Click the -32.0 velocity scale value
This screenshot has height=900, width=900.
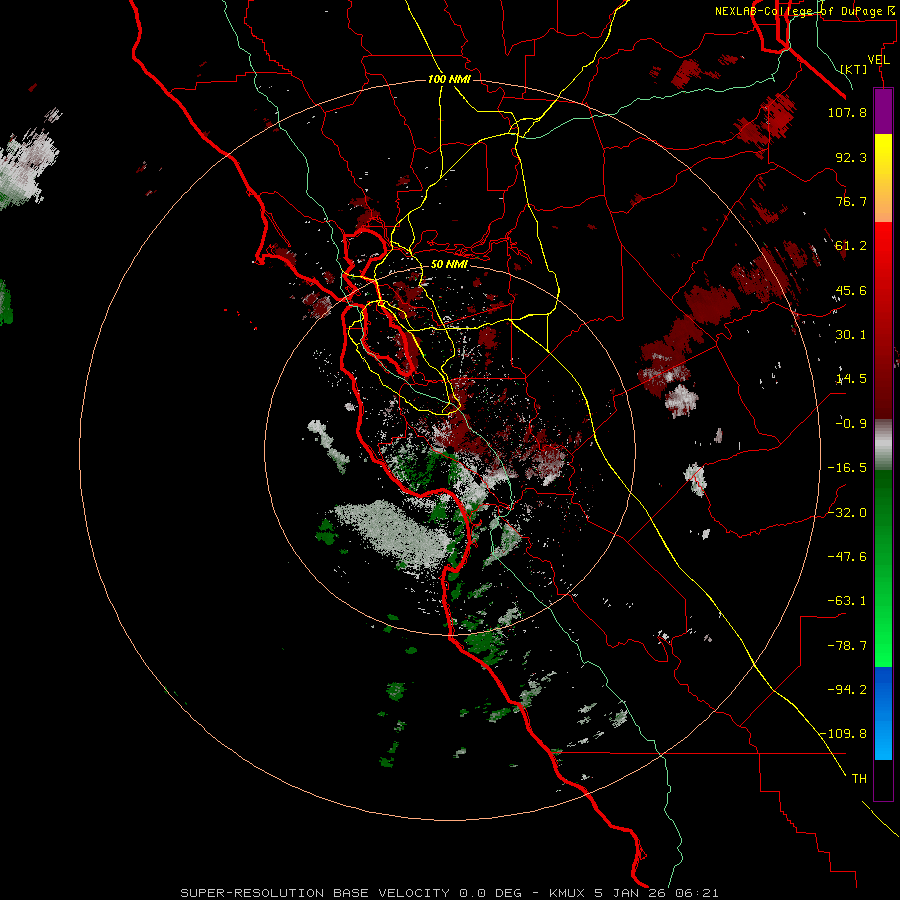pyautogui.click(x=847, y=513)
